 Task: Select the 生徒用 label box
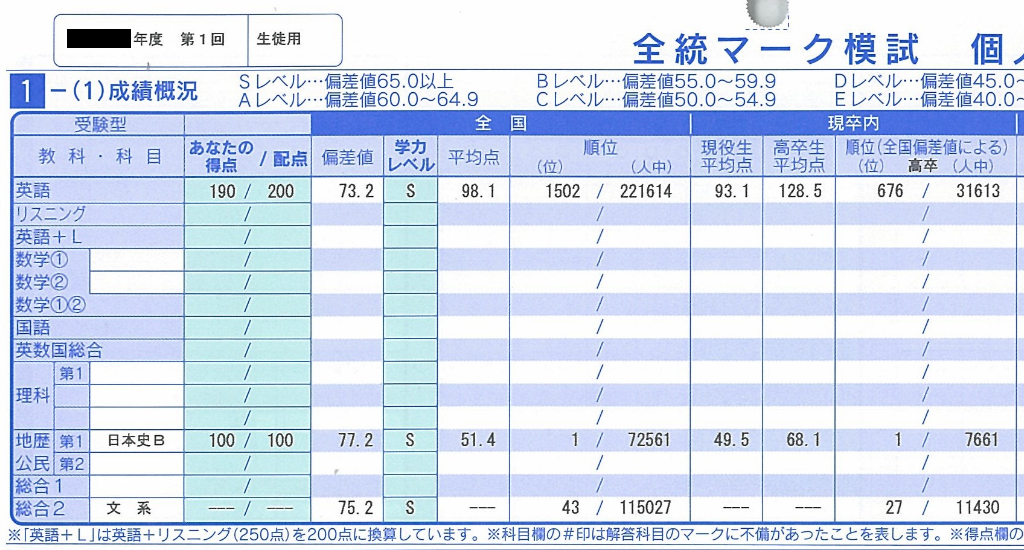(279, 39)
